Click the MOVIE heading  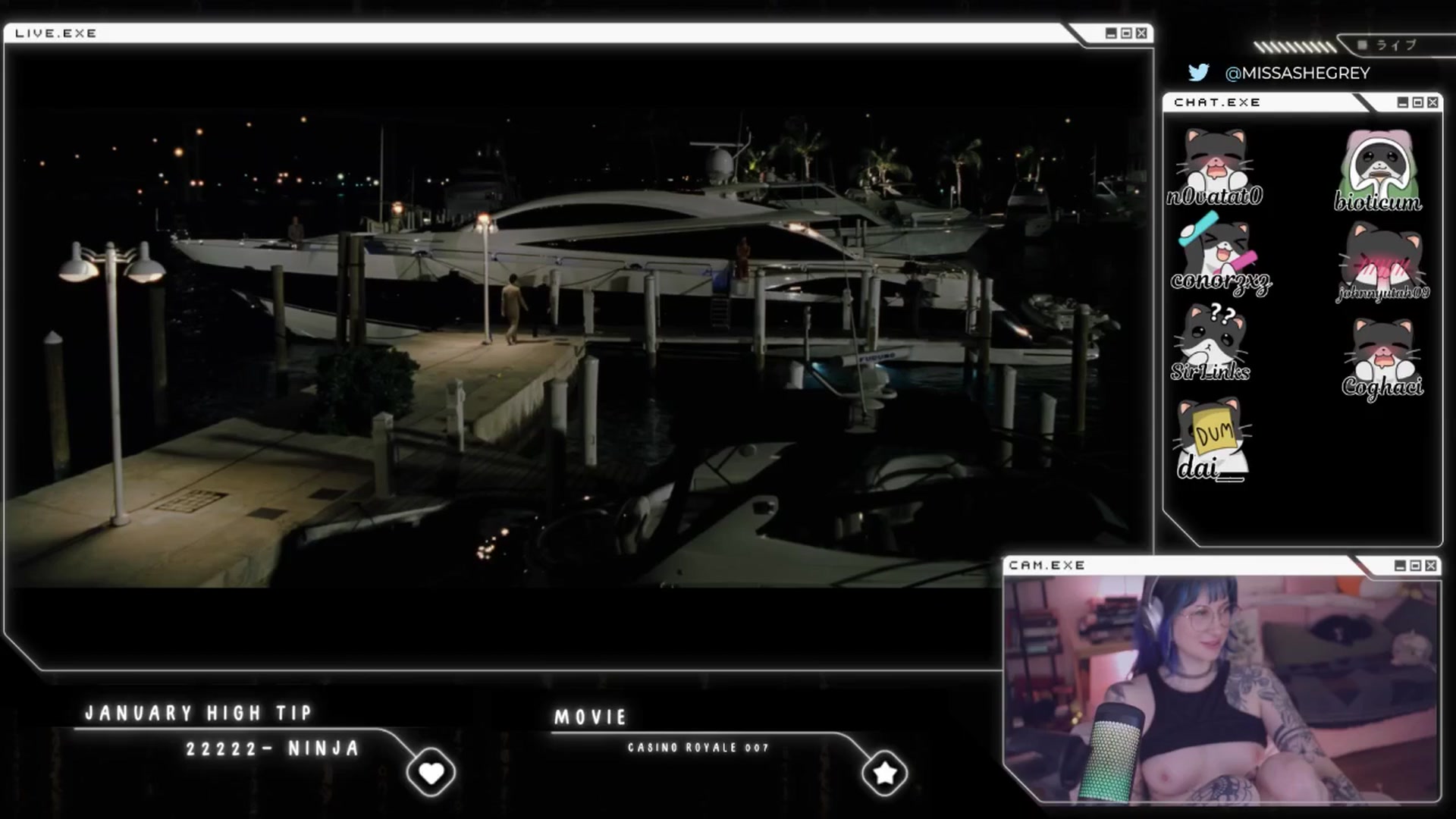(591, 717)
